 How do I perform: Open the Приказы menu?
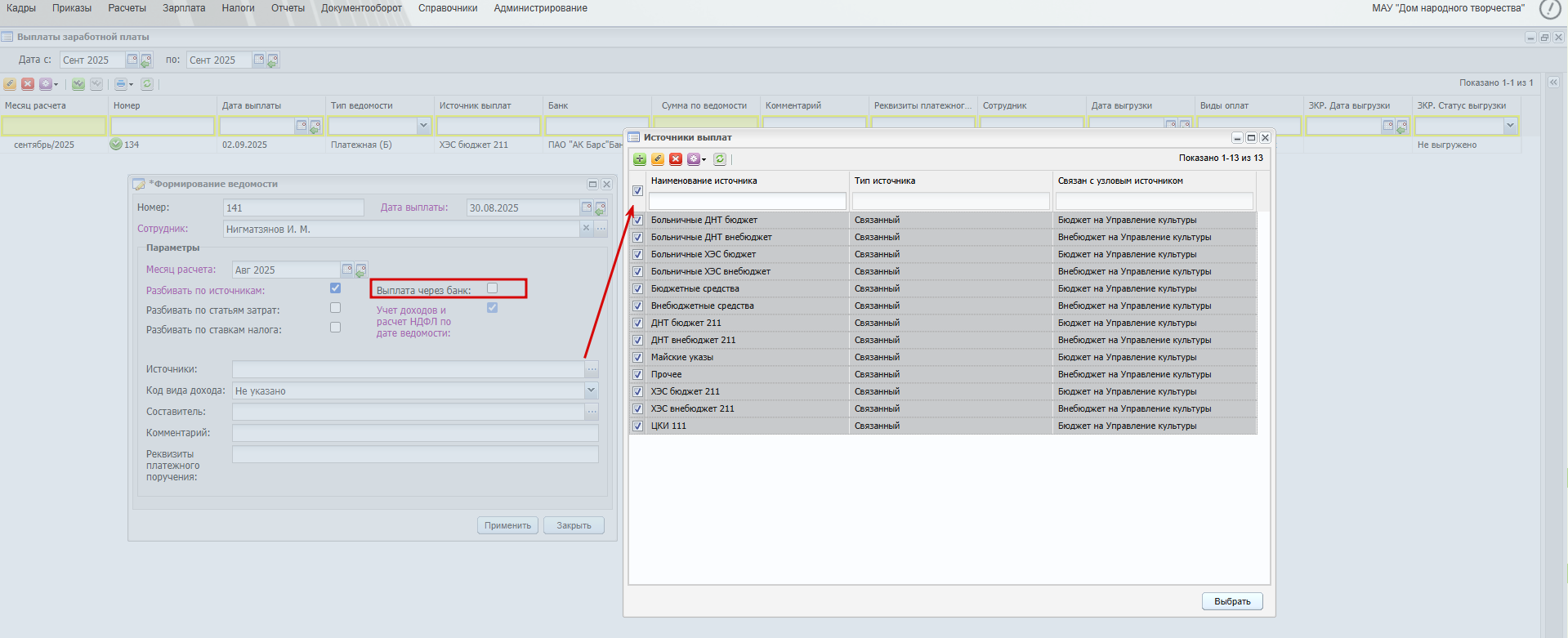[72, 8]
